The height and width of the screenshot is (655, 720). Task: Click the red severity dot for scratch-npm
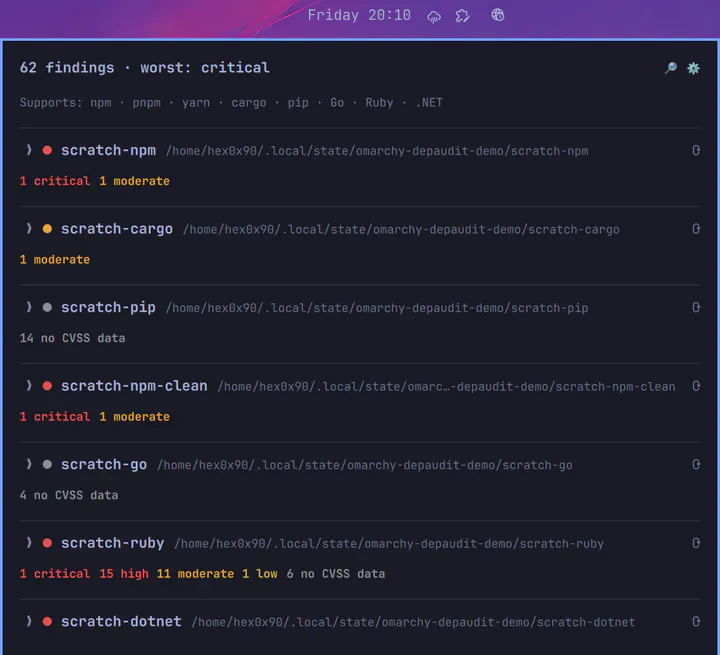[x=47, y=150]
